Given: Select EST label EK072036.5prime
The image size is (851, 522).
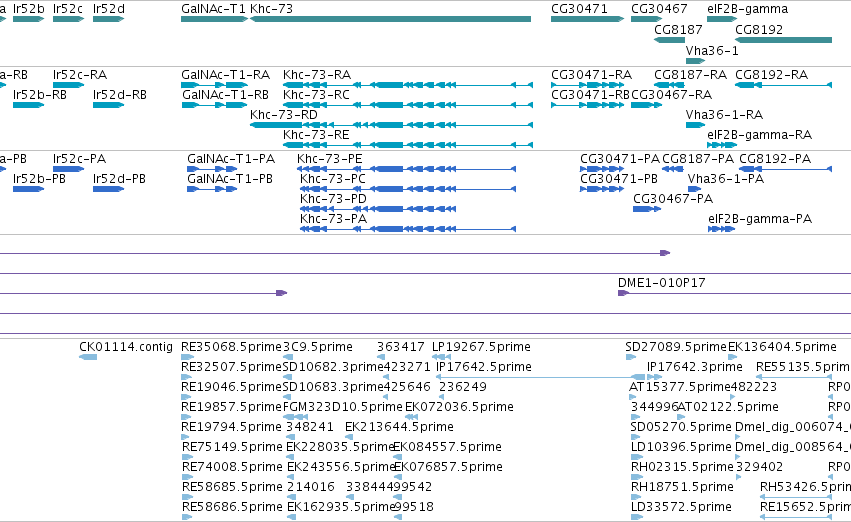Looking at the screenshot, I should 459,407.
